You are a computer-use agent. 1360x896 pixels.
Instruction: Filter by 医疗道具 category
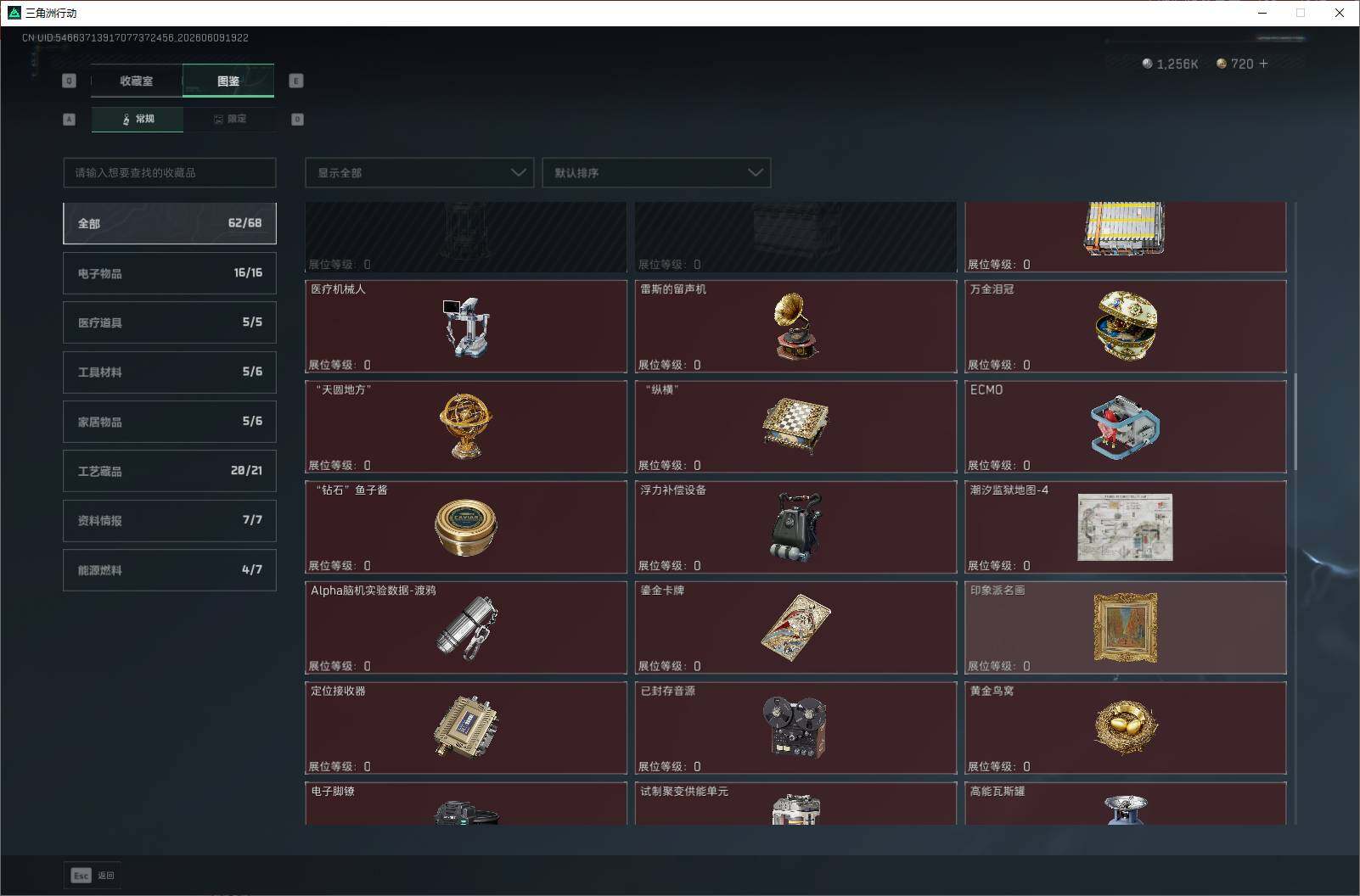click(x=170, y=322)
